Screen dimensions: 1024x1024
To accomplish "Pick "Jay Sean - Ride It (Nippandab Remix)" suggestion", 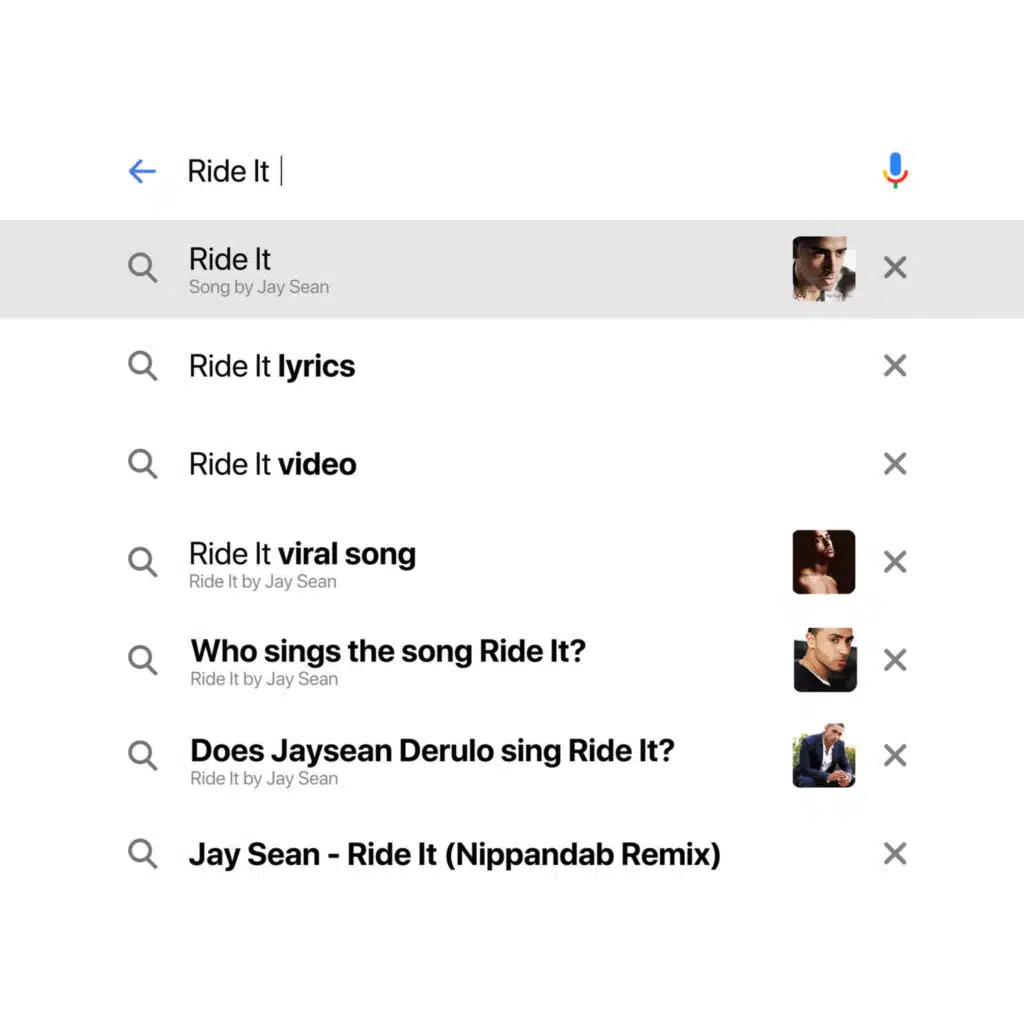I will 454,854.
